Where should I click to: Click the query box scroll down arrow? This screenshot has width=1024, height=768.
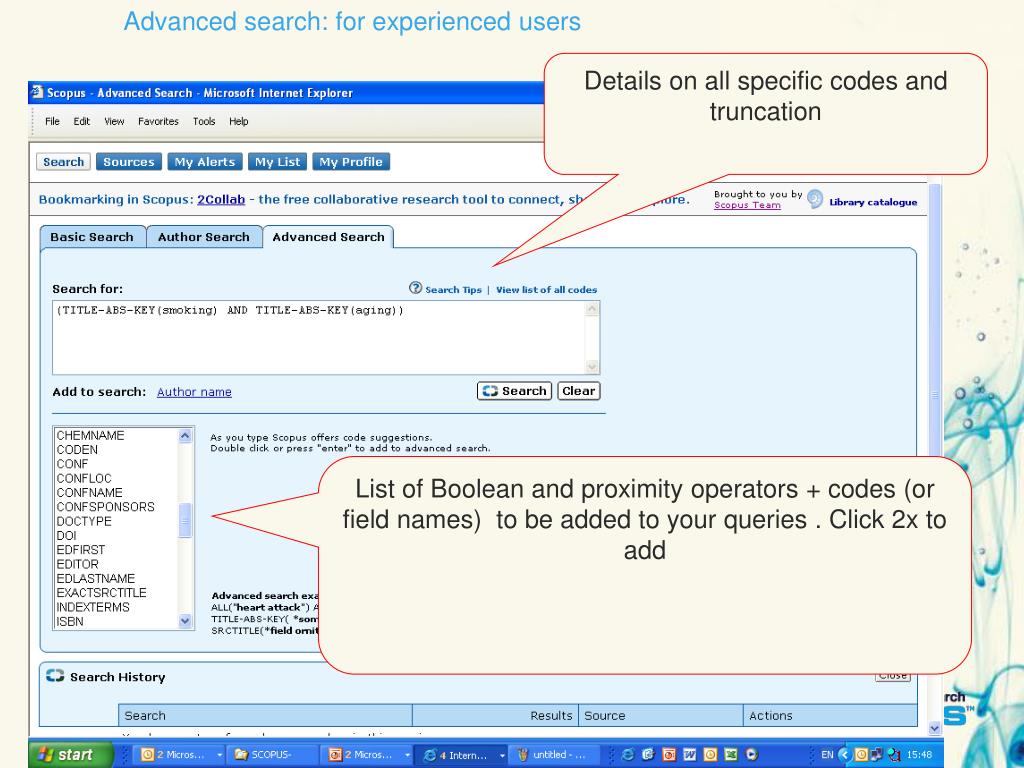click(x=592, y=366)
